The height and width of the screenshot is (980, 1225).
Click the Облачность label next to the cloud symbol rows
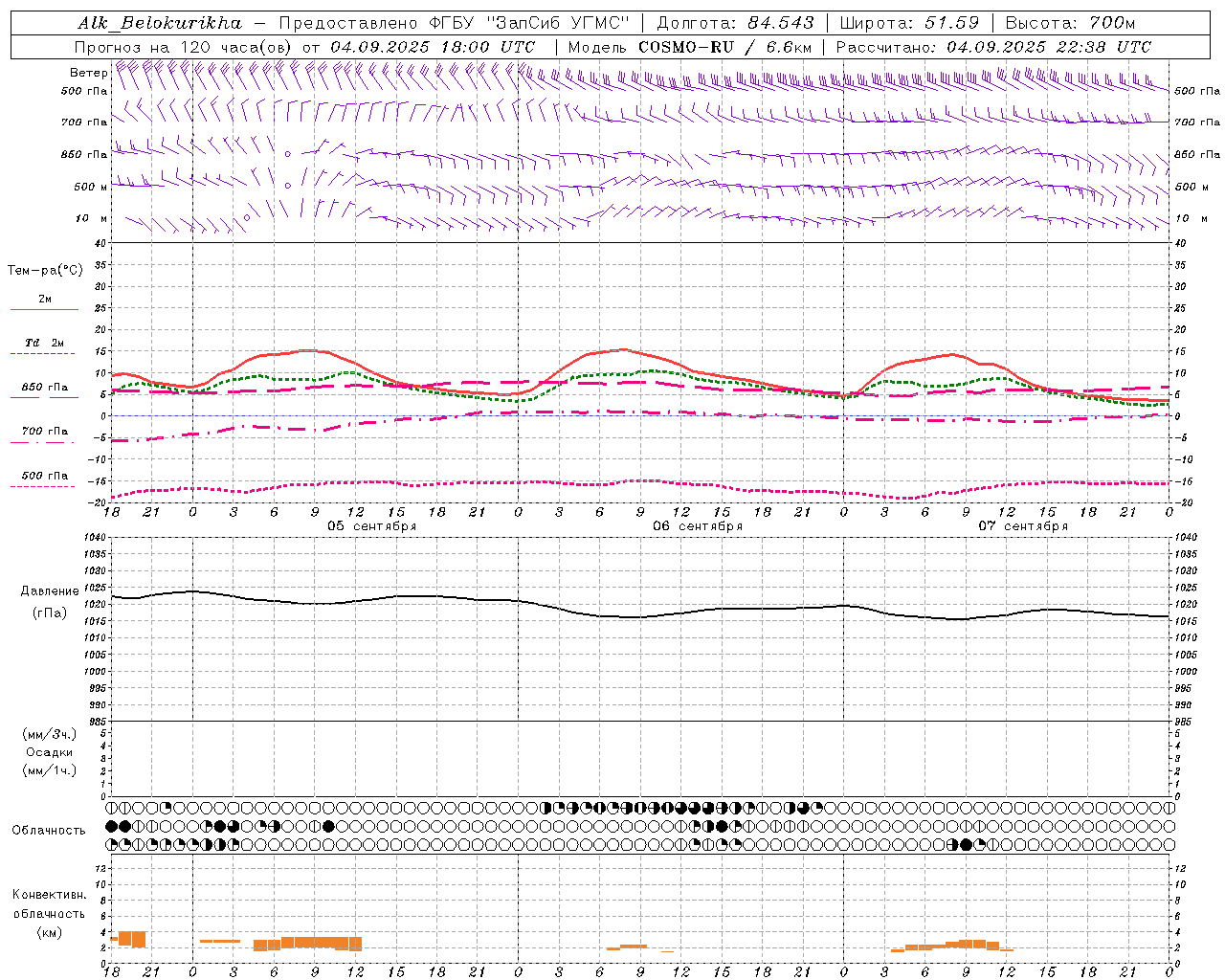pos(49,831)
